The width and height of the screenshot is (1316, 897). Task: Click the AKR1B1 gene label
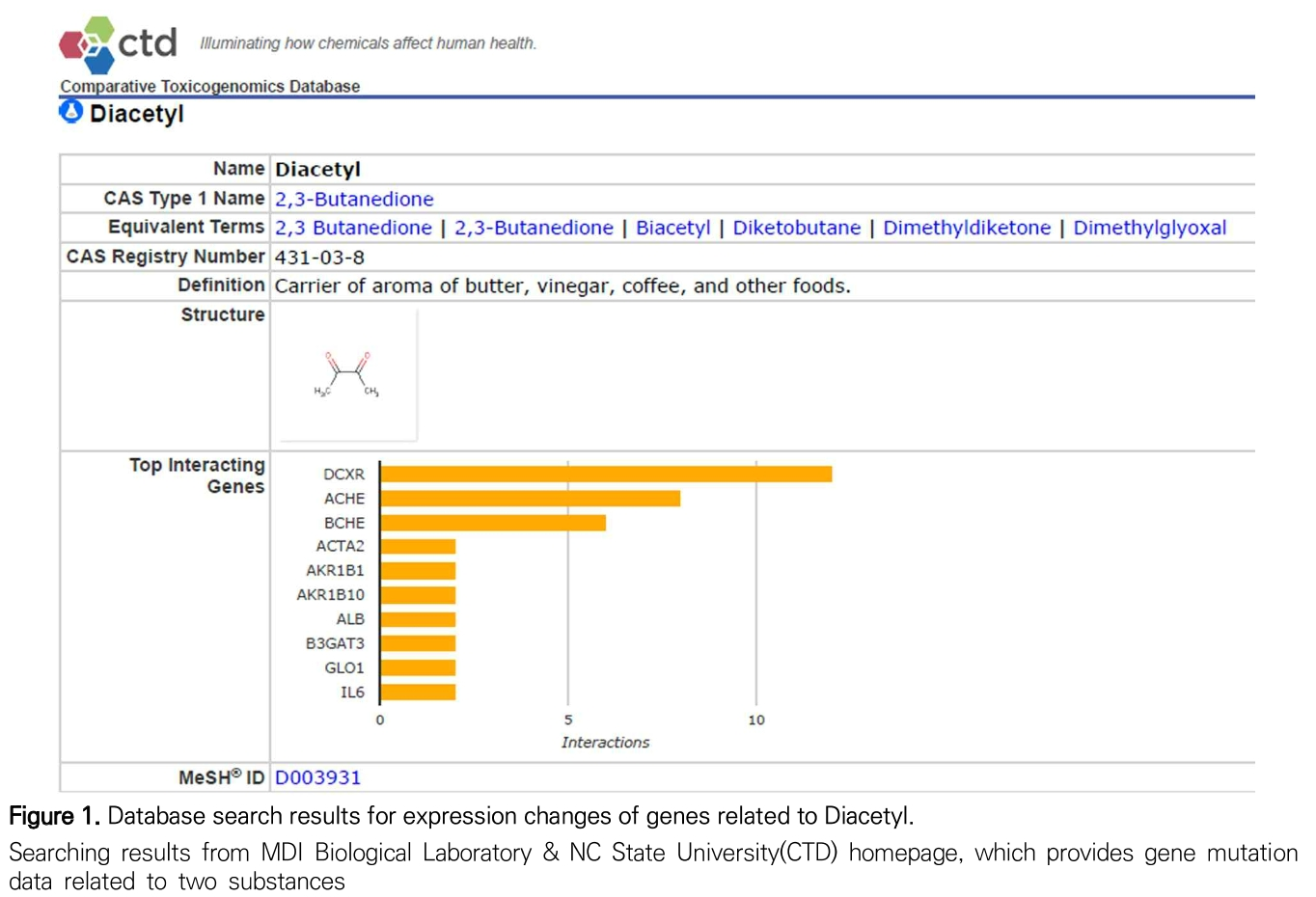[336, 571]
